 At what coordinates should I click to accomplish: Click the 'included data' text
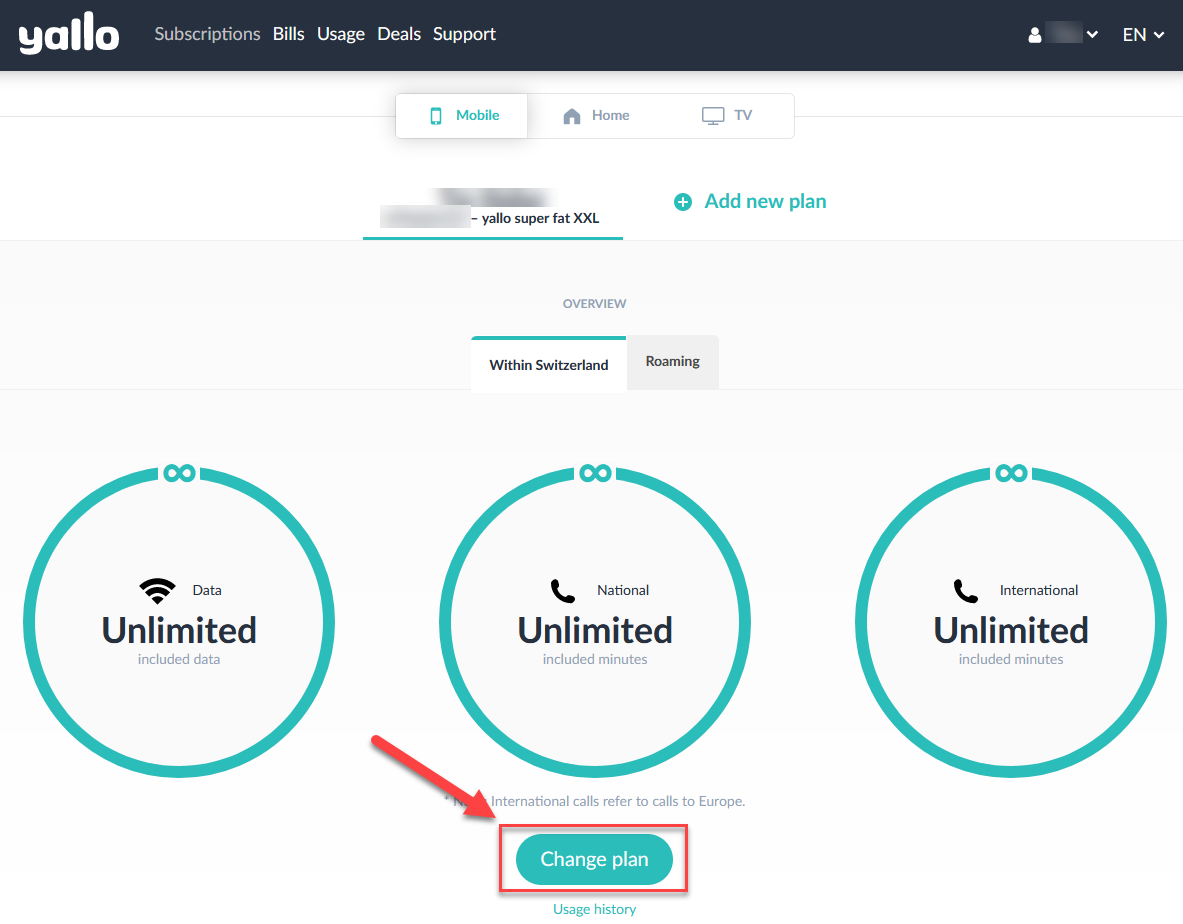[179, 659]
